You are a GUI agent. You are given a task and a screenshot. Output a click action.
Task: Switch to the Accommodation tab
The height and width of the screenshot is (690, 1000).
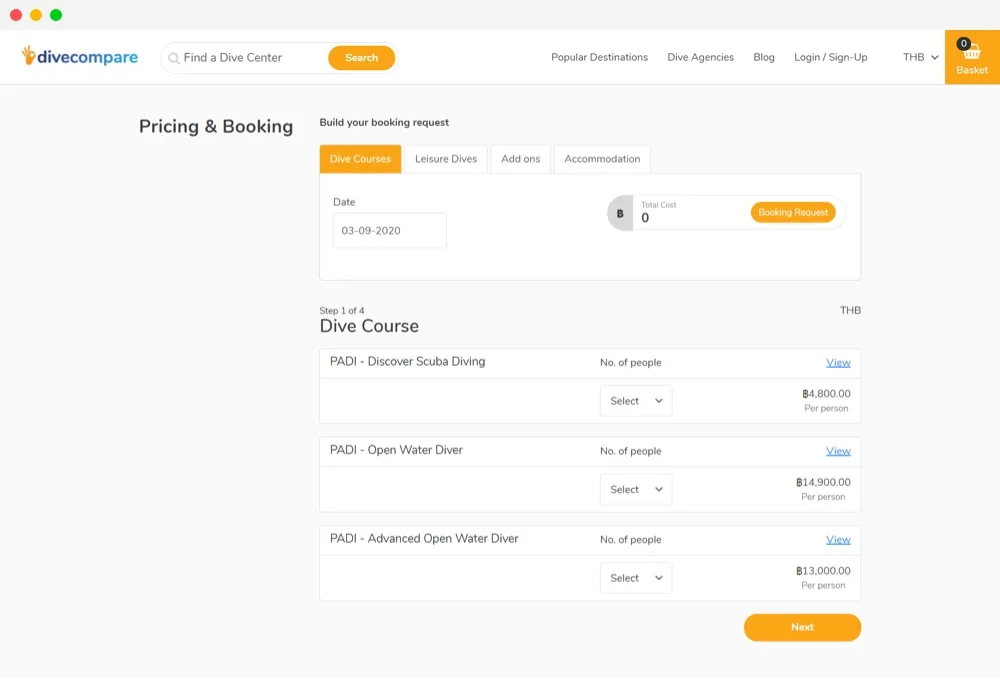point(602,158)
